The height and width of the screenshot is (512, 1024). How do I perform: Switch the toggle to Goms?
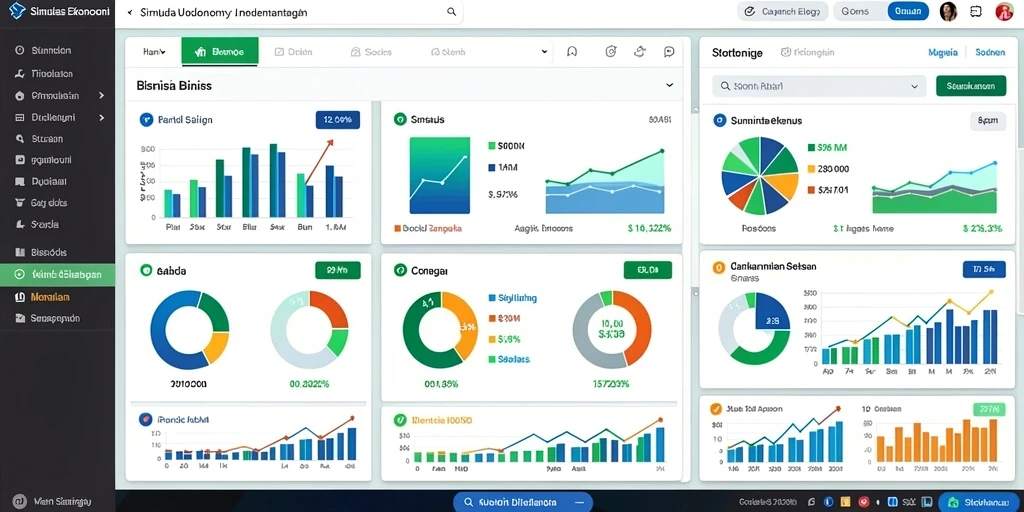(x=856, y=11)
